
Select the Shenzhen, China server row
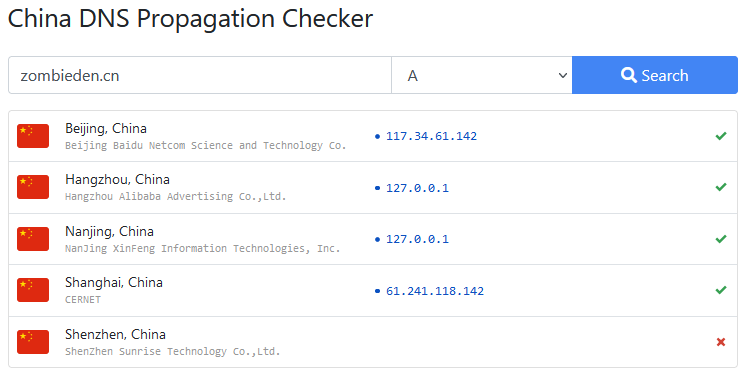coord(373,342)
